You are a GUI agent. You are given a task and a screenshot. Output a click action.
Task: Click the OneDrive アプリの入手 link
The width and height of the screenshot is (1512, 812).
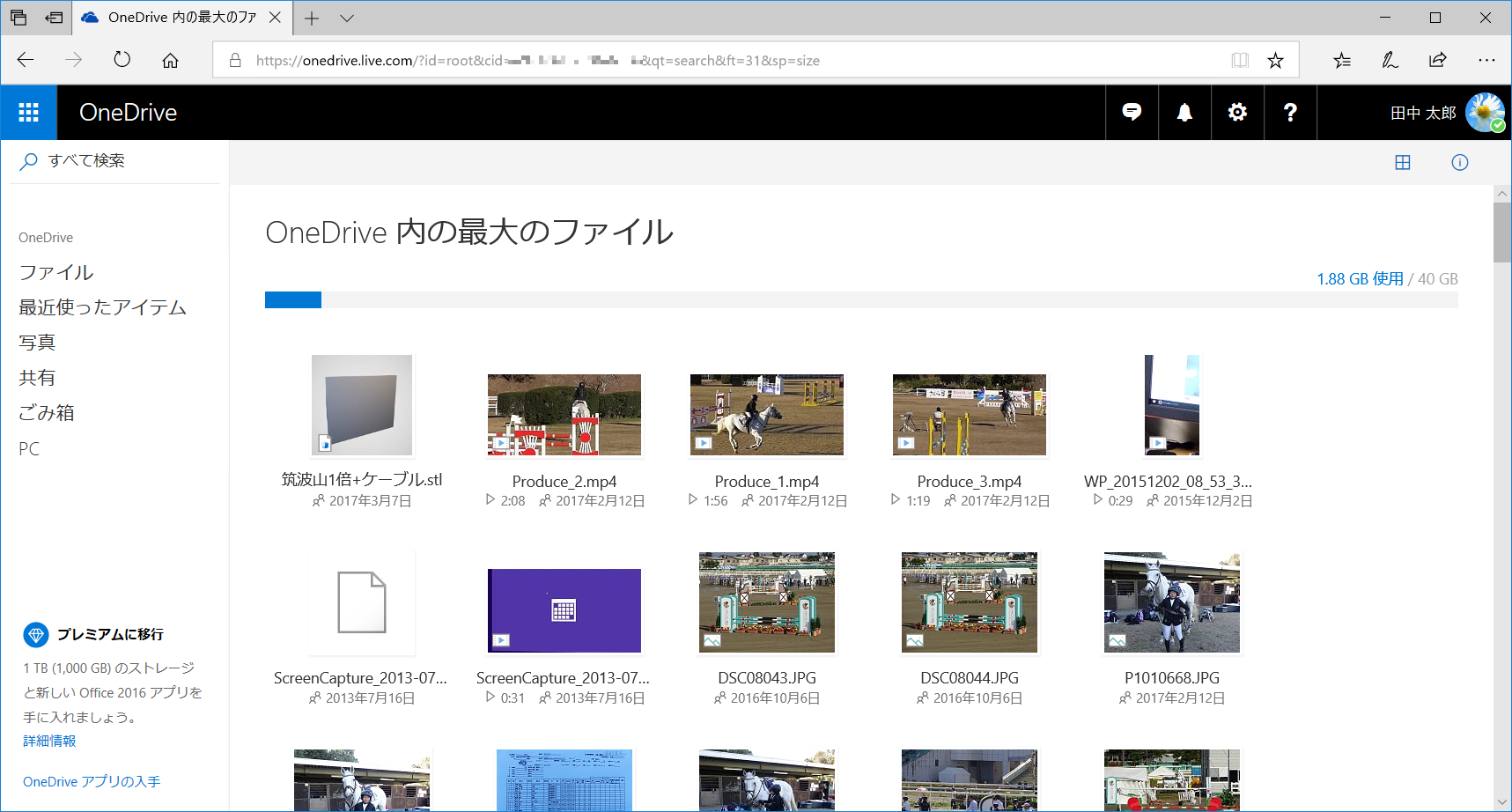point(90,781)
